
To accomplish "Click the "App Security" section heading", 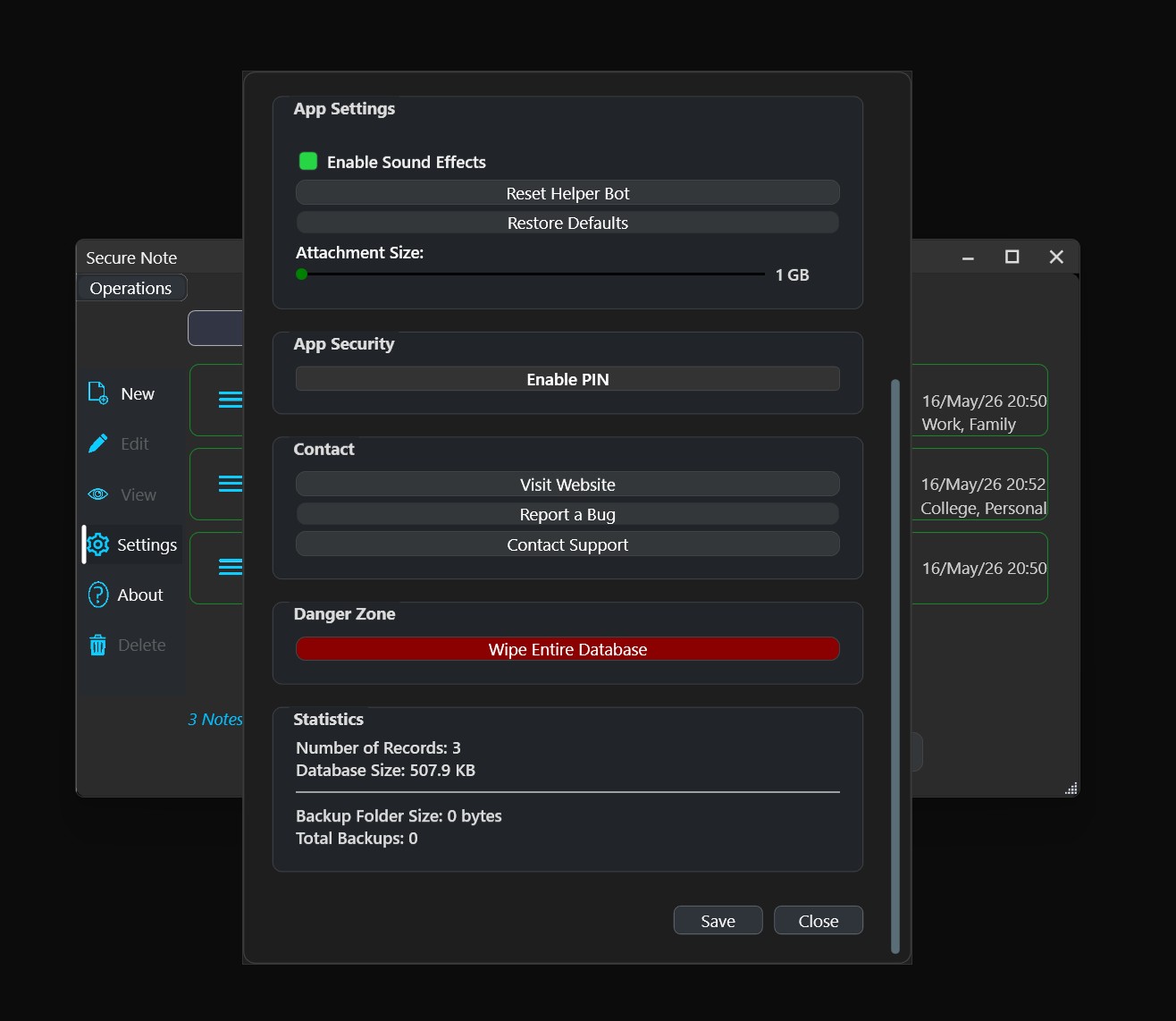I will point(344,344).
